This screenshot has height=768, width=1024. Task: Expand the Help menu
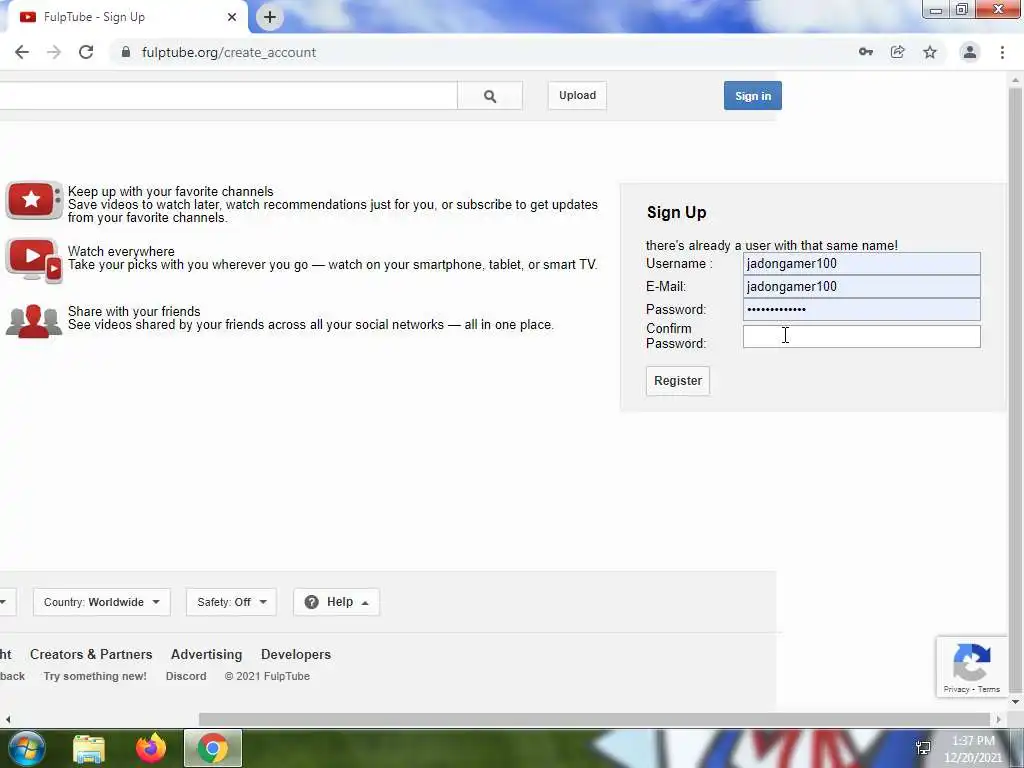pyautogui.click(x=336, y=602)
